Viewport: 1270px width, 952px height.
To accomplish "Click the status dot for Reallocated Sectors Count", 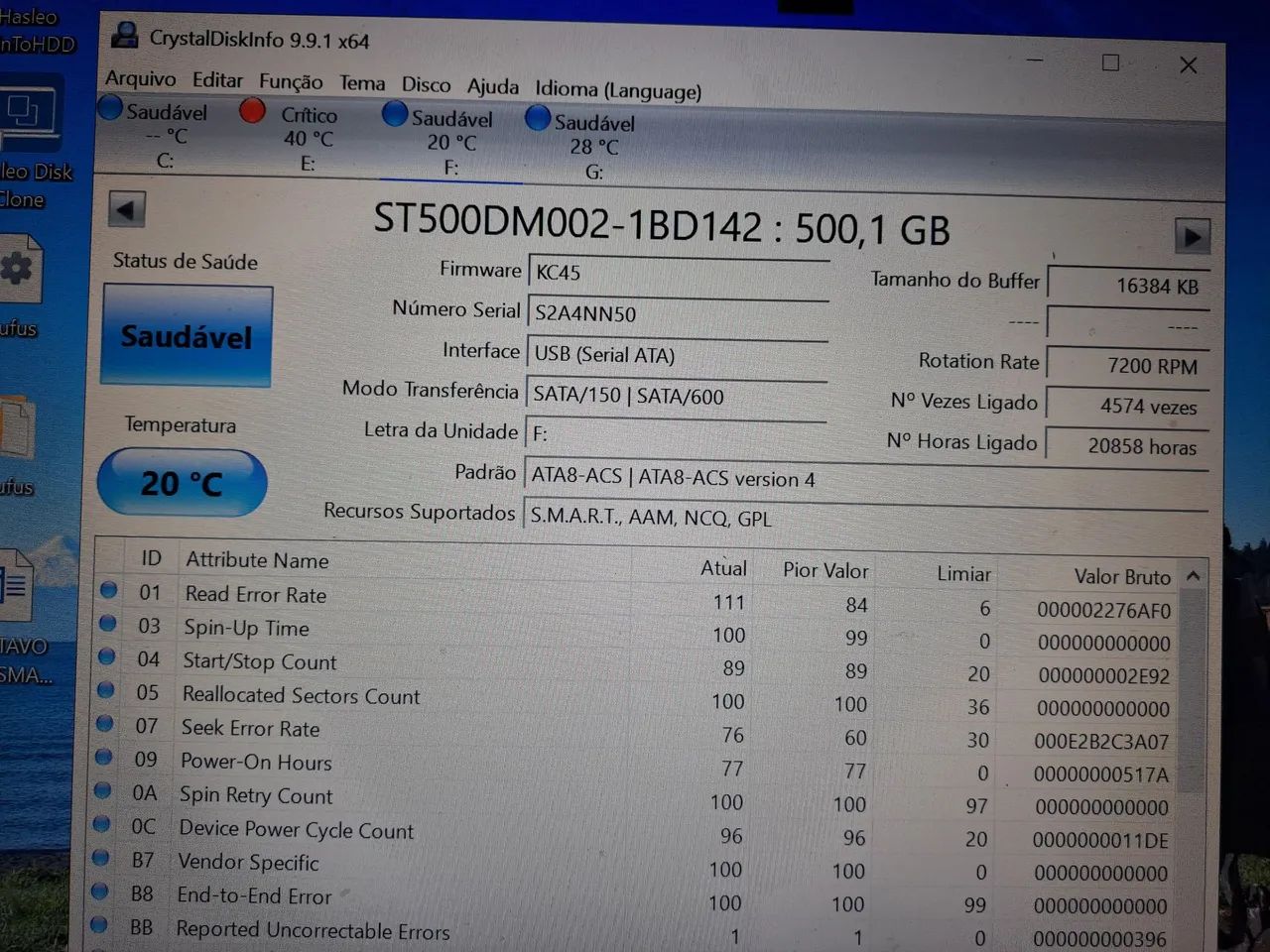I will (x=105, y=689).
